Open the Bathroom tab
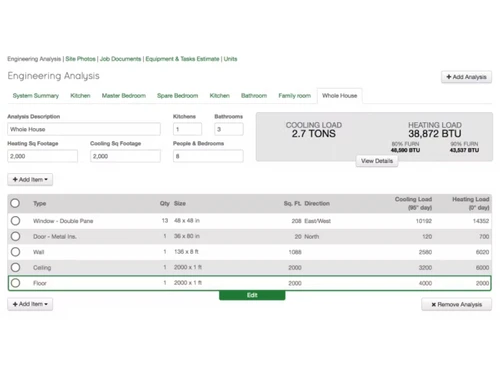500x375 pixels. 254,96
